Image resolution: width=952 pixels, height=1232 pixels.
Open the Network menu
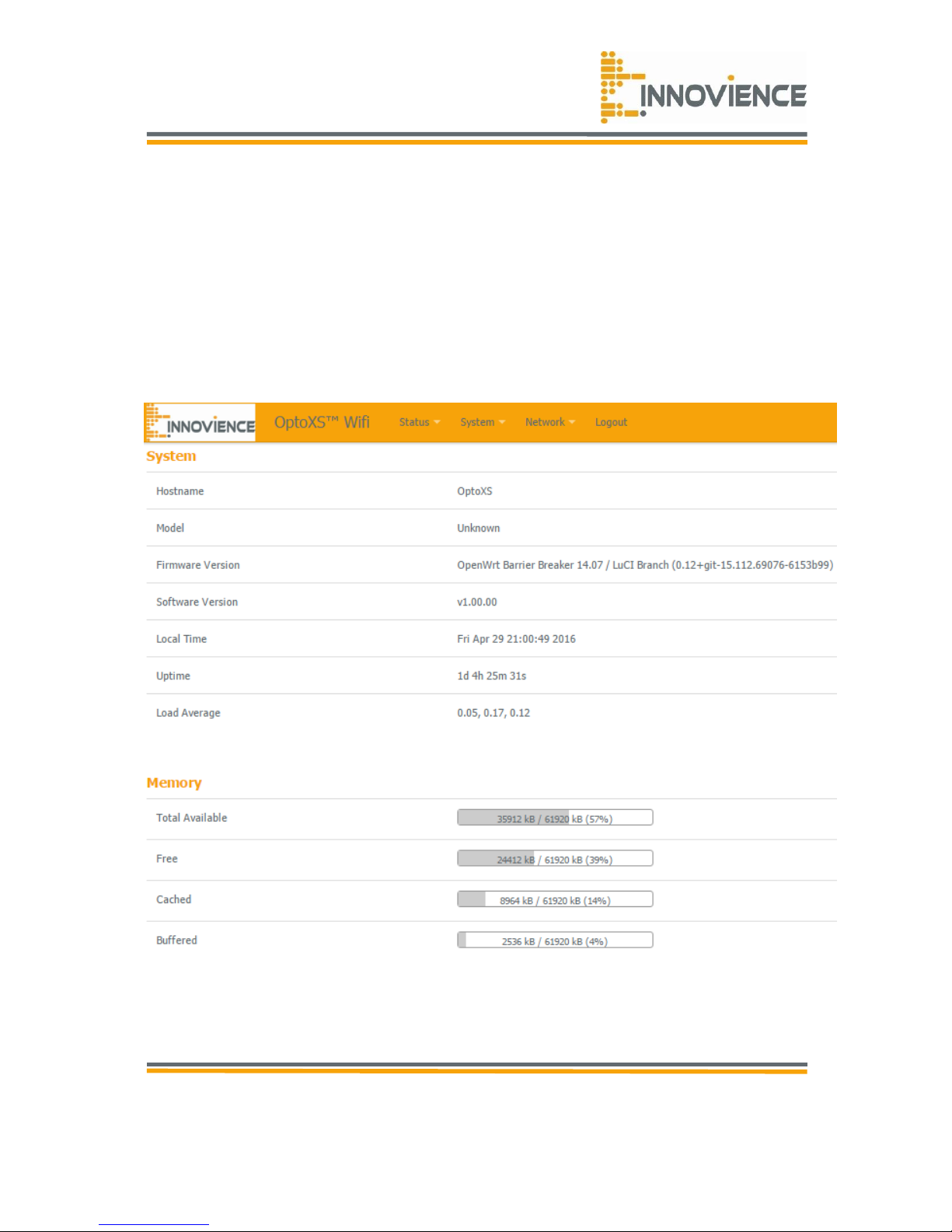click(x=550, y=422)
